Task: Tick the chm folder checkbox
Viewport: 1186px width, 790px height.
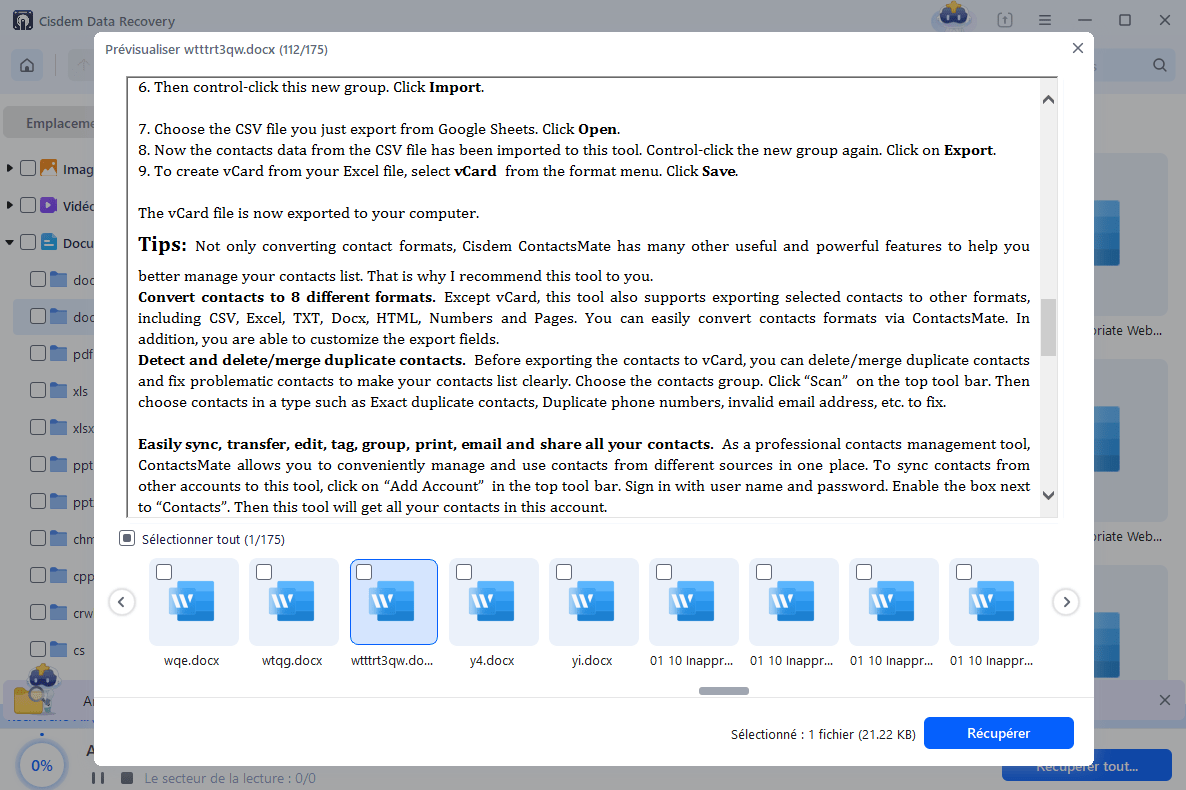Action: tap(38, 538)
